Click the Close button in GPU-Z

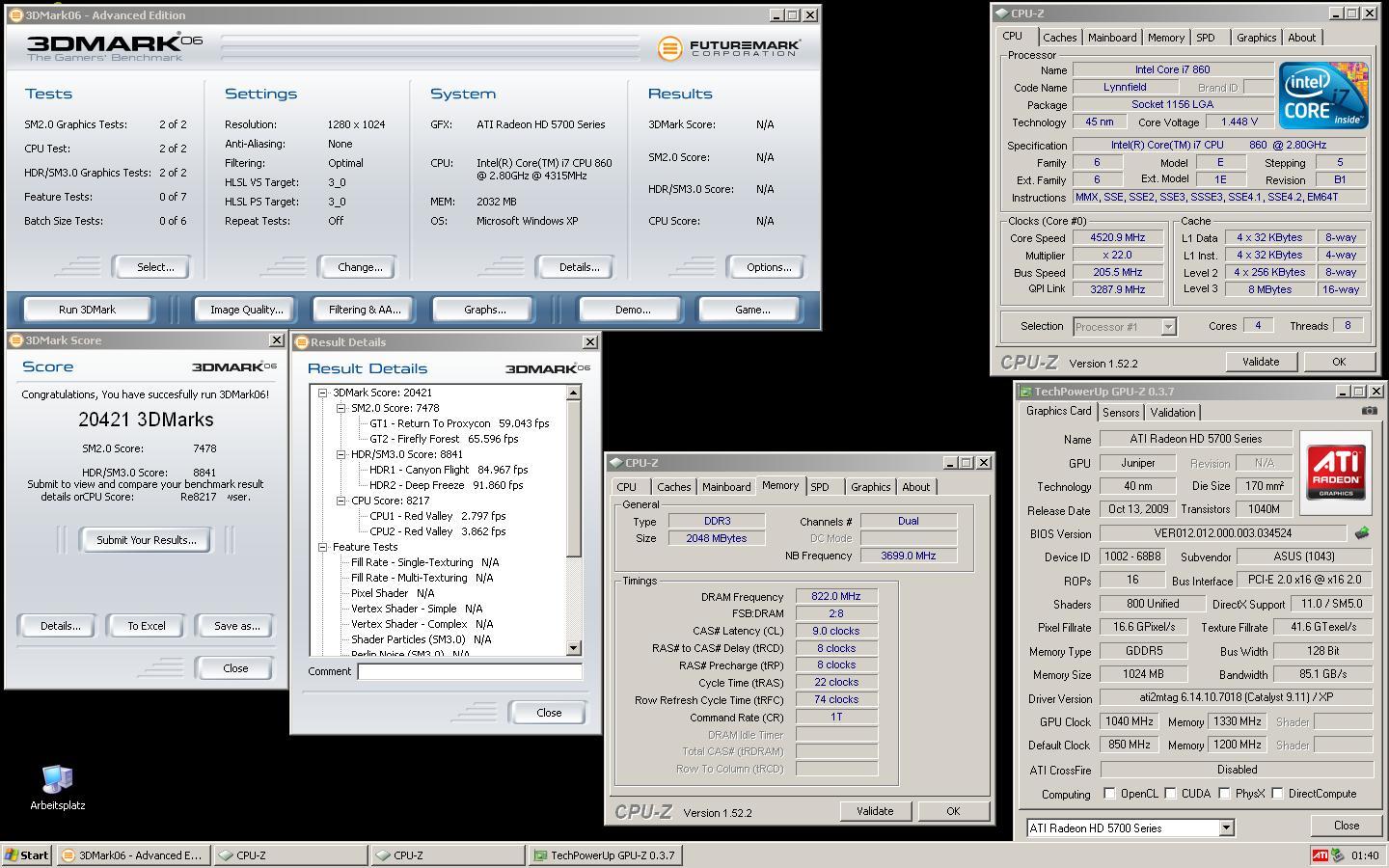(1346, 826)
